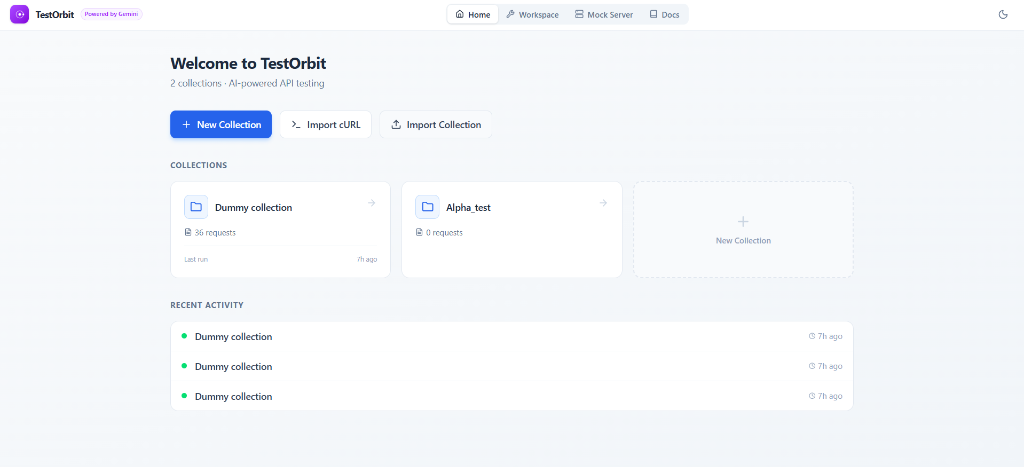Open the Alpha_test collection name

pyautogui.click(x=468, y=208)
